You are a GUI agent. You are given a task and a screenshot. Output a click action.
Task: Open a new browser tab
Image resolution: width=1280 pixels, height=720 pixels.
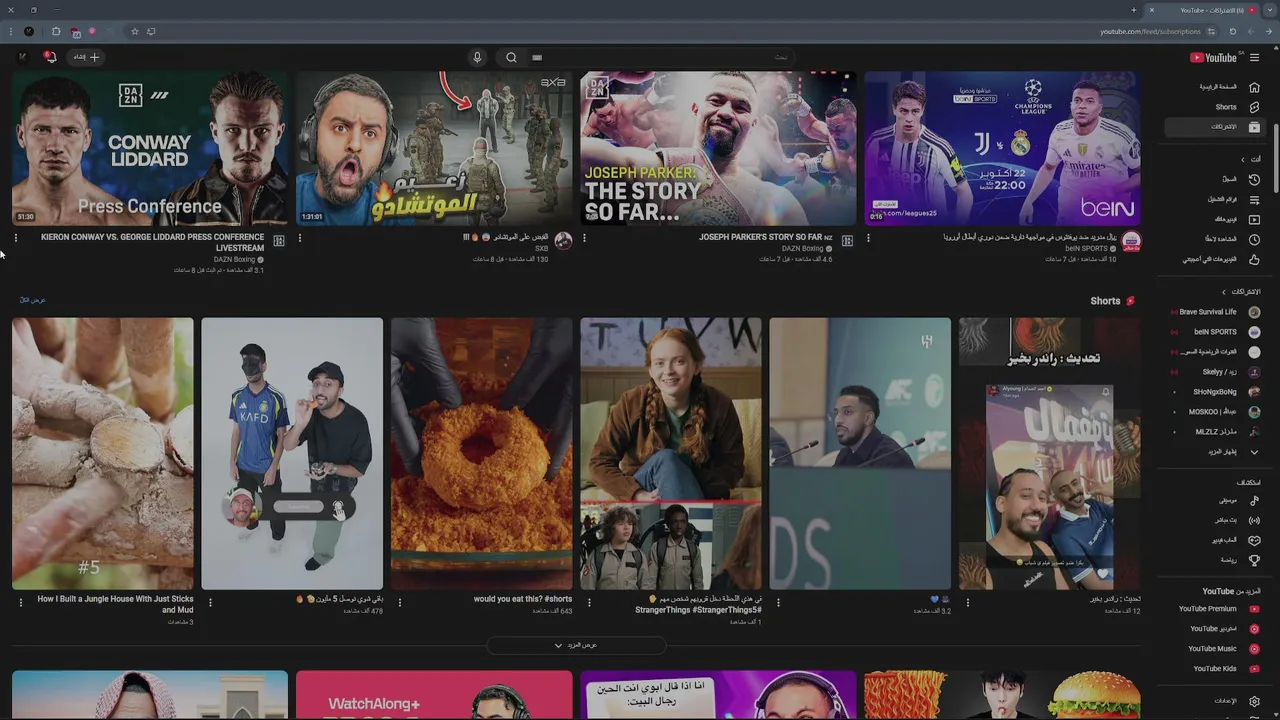1133,10
